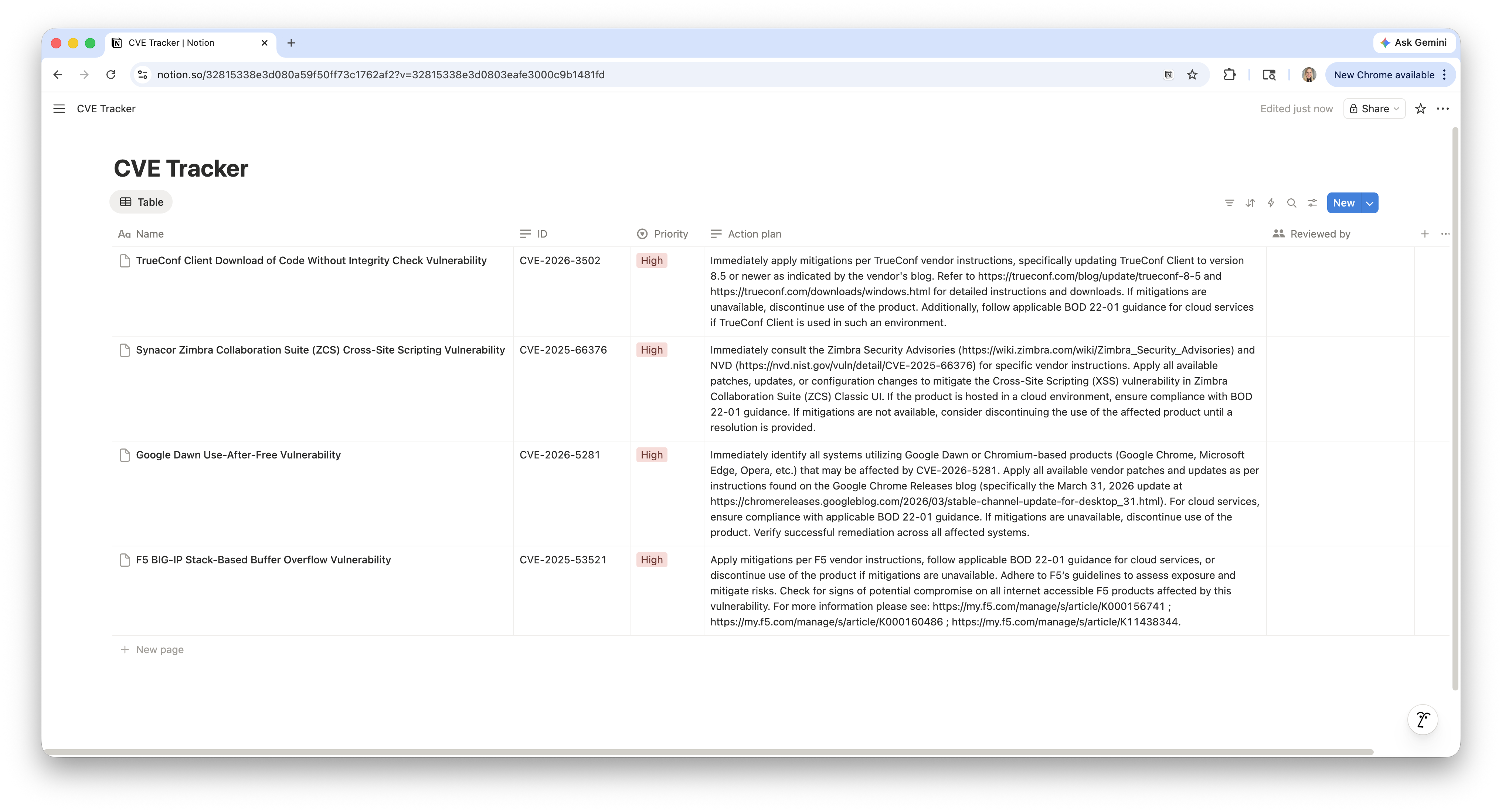1502x812 pixels.
Task: Go back with browser back arrow
Action: tap(58, 75)
